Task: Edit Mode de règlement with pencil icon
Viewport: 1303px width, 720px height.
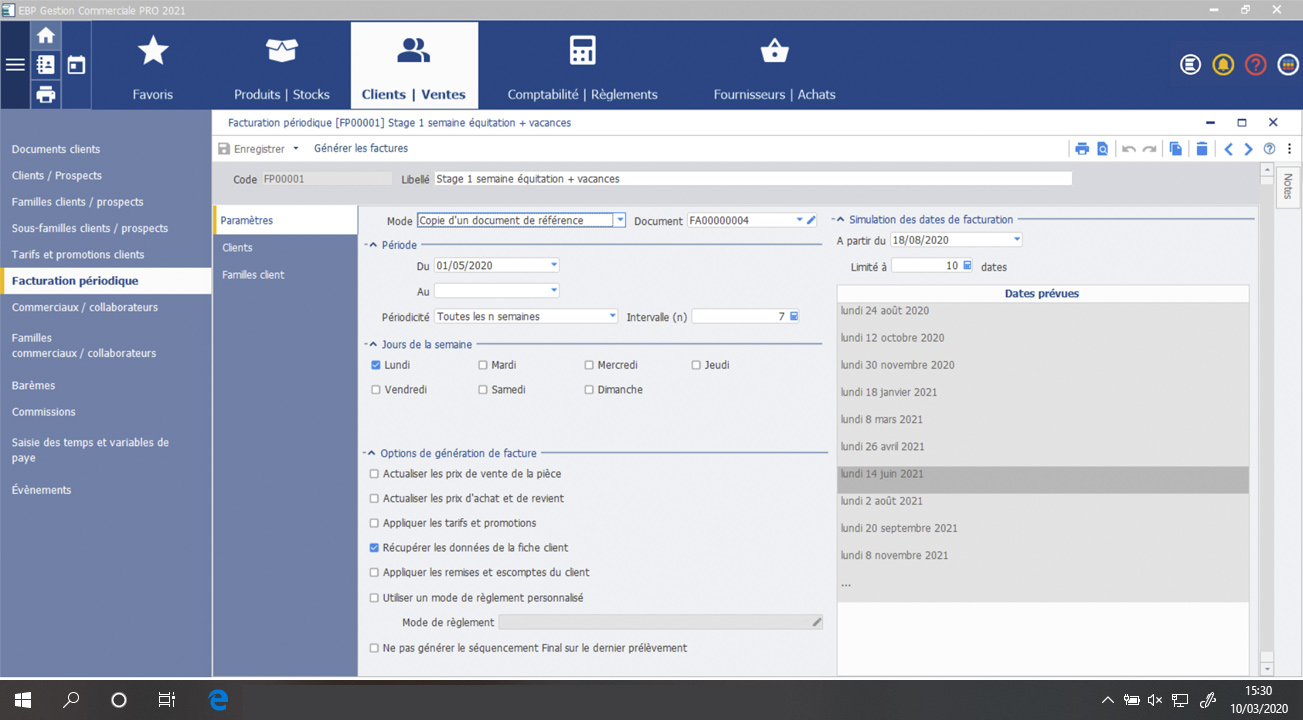Action: click(x=817, y=622)
